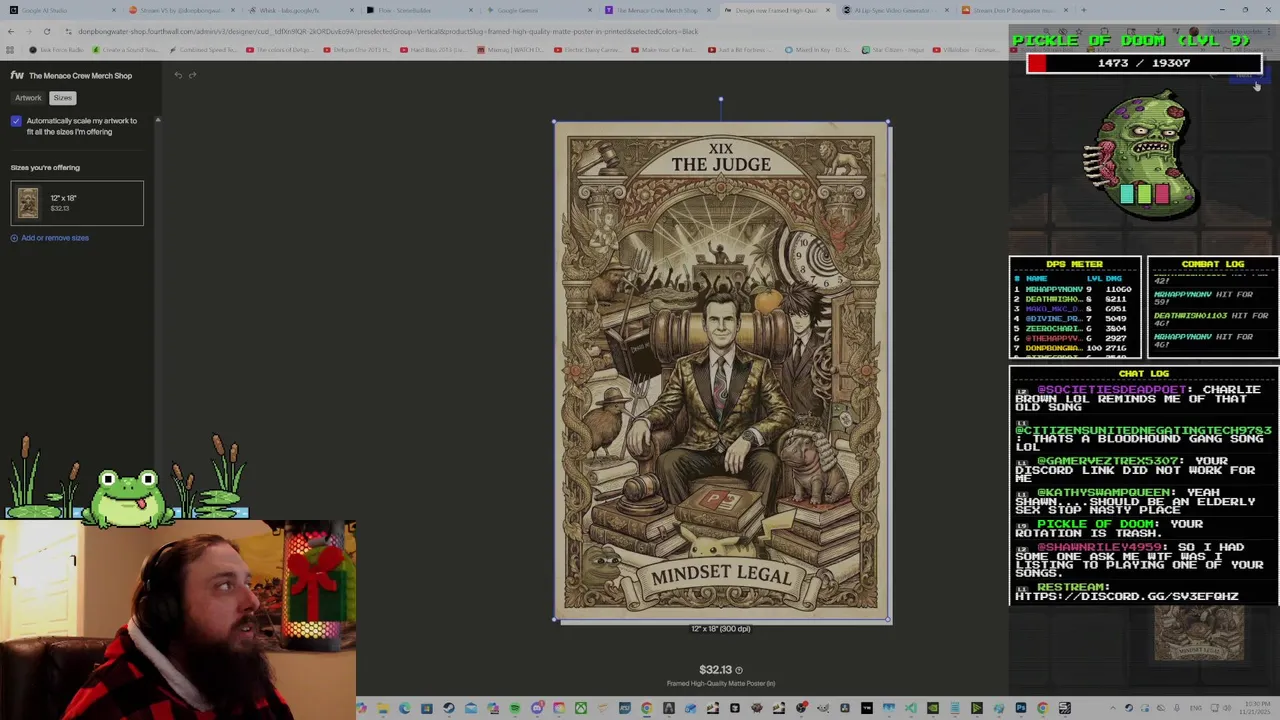The image size is (1280, 720).
Task: Close the Google Gemini browser tab
Action: (x=588, y=10)
